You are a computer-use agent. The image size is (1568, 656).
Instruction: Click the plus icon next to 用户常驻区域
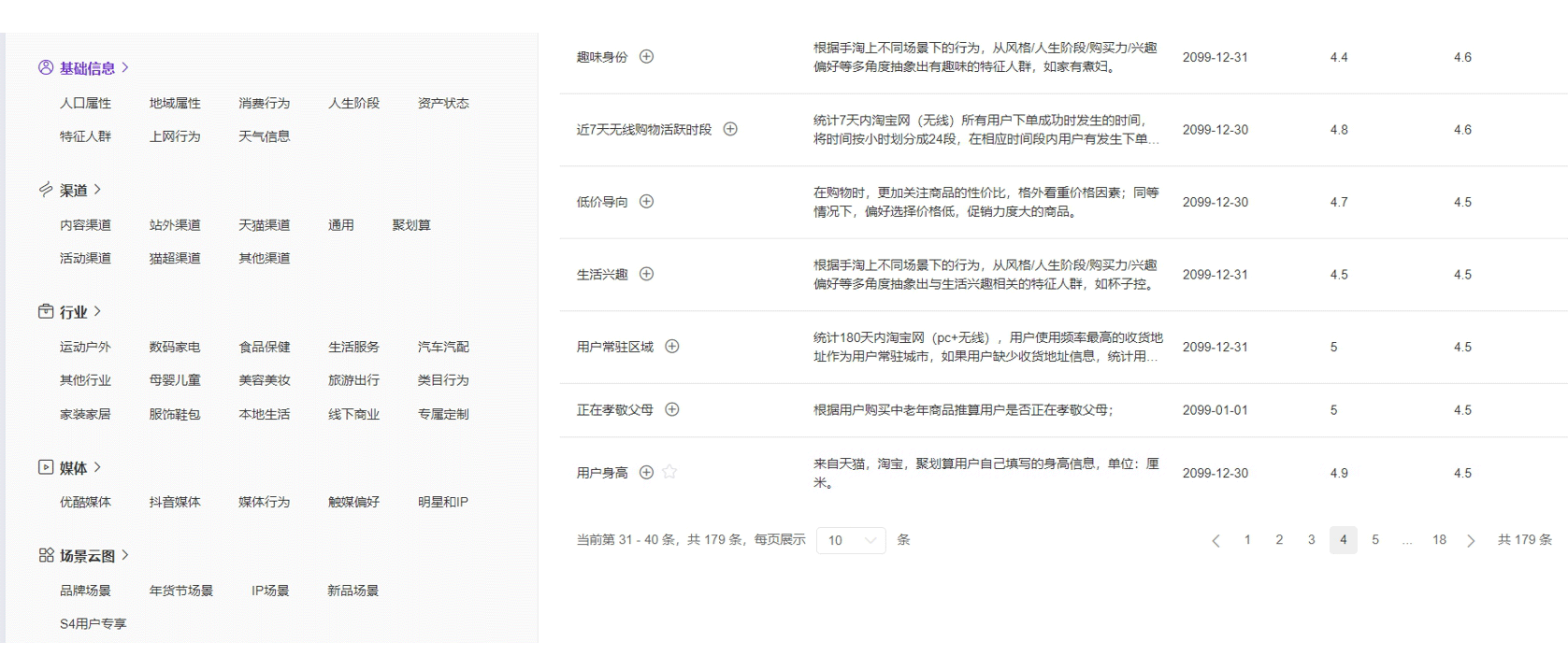point(671,347)
